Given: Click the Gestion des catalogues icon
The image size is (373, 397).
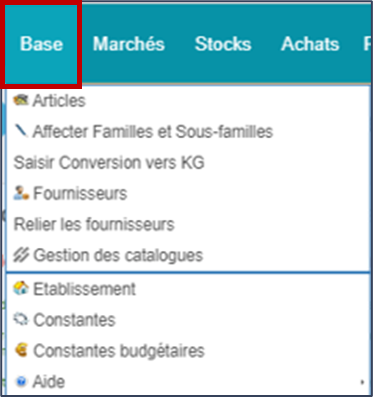Looking at the screenshot, I should pyautogui.click(x=21, y=255).
